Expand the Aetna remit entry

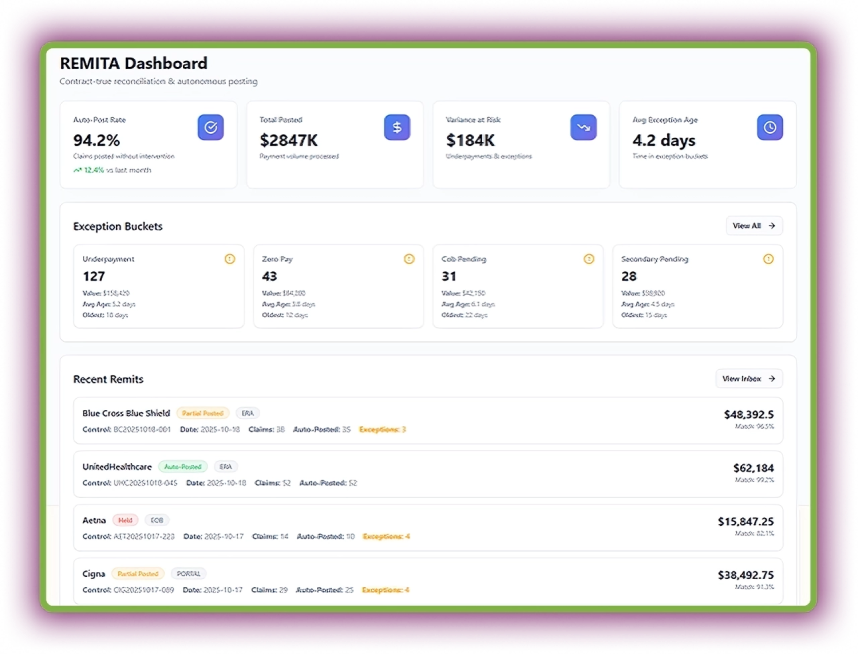coord(430,528)
